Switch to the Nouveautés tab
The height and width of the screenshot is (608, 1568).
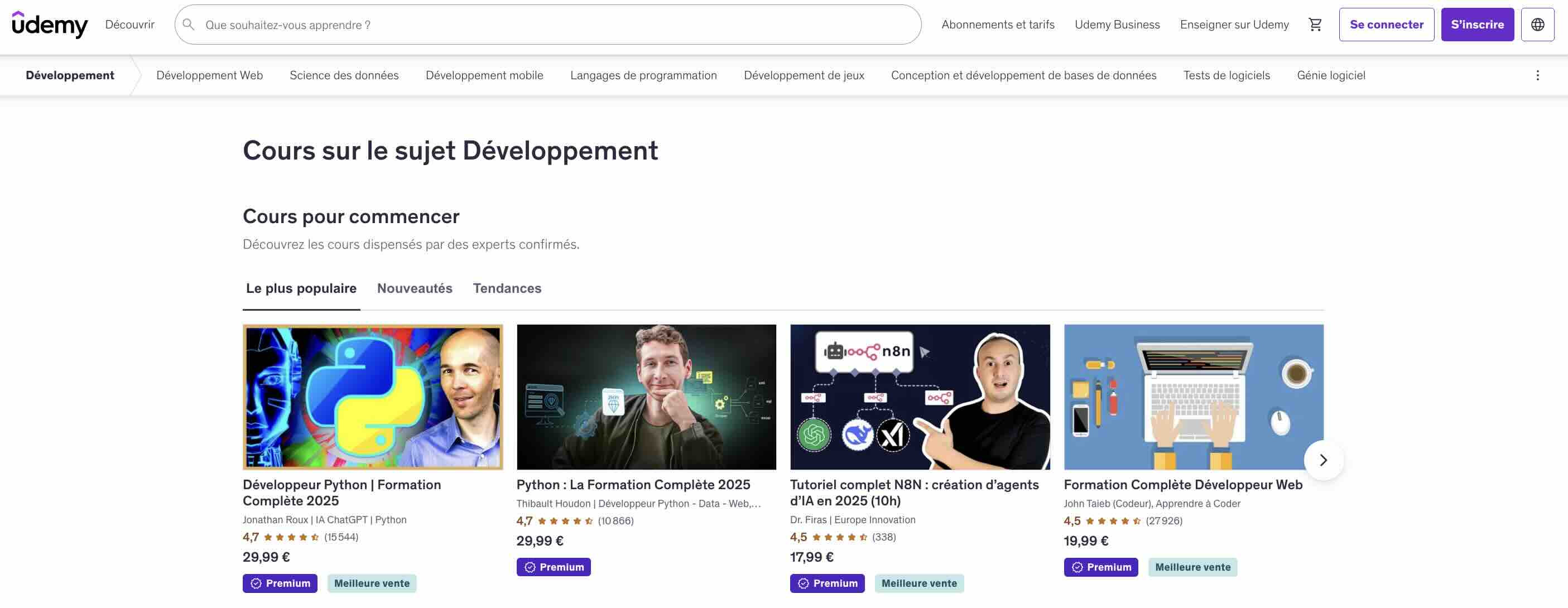[415, 288]
